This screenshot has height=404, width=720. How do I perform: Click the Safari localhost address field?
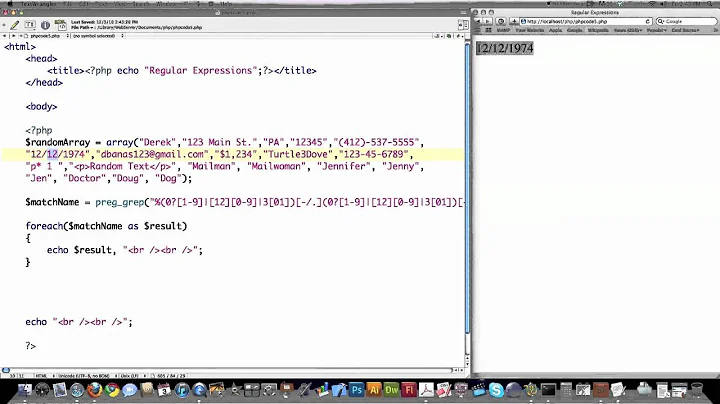coord(585,22)
